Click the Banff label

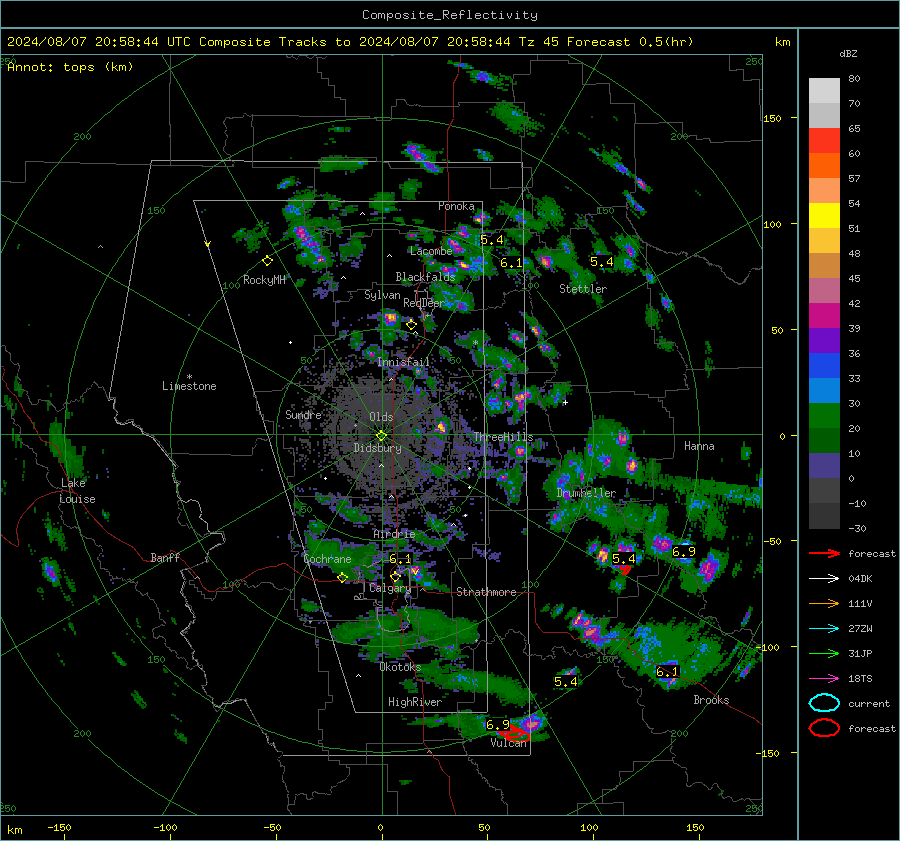tap(165, 557)
